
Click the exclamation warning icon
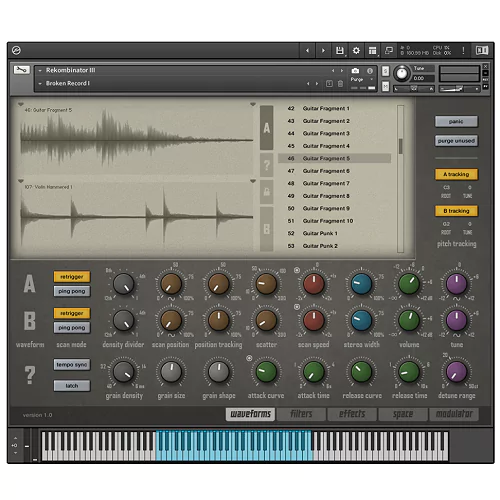[463, 51]
